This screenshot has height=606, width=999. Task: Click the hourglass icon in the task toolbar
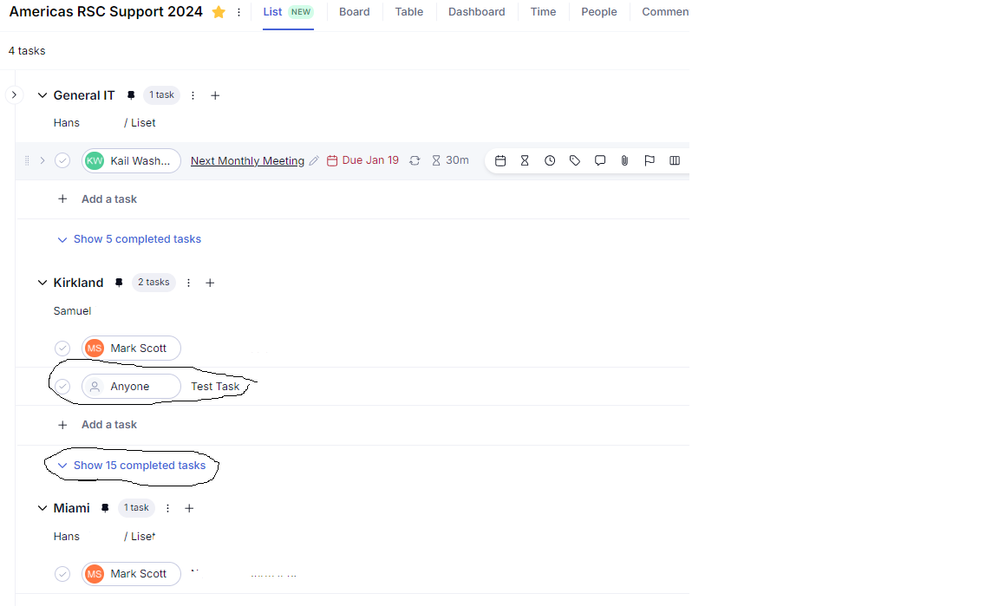(525, 161)
